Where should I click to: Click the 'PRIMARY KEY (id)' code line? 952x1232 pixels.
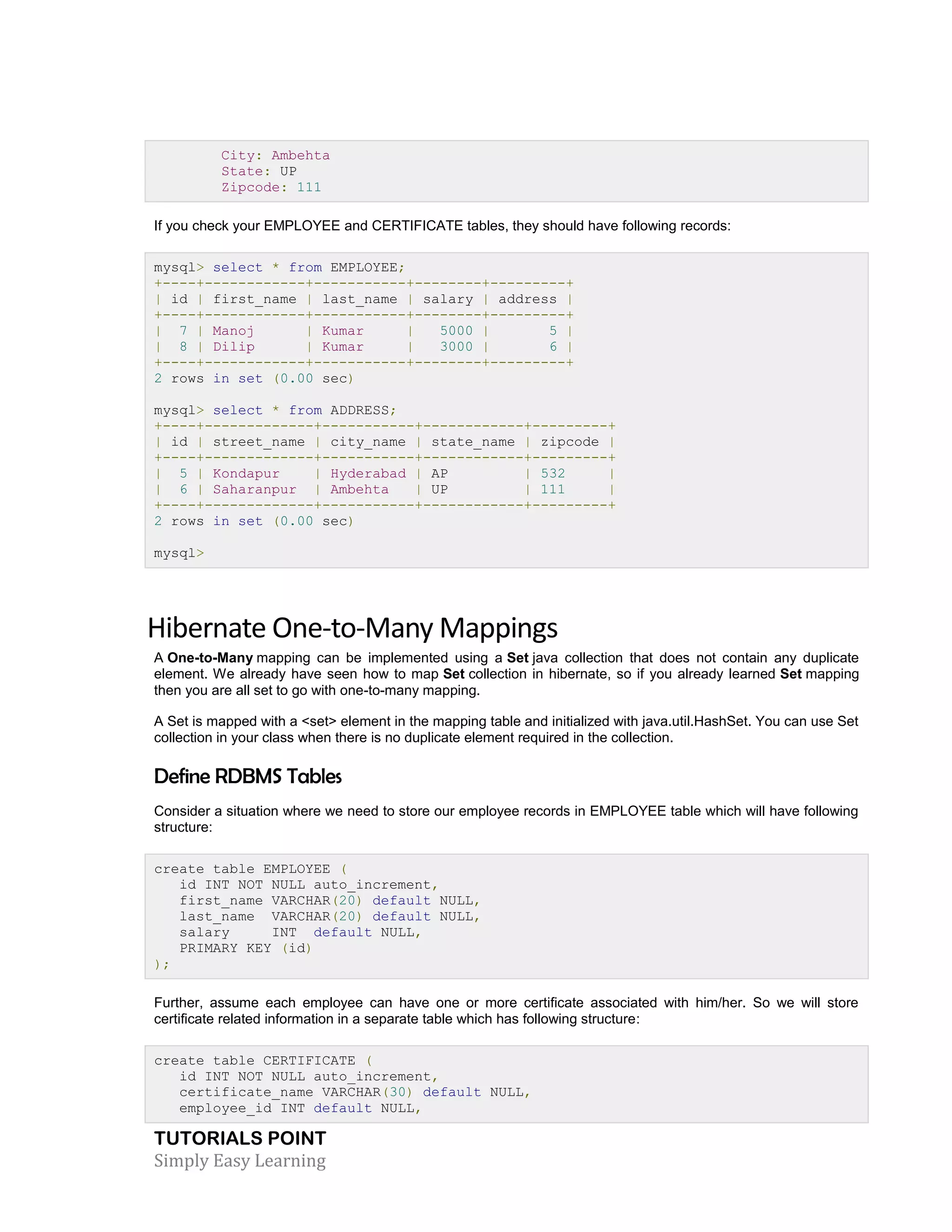click(245, 948)
